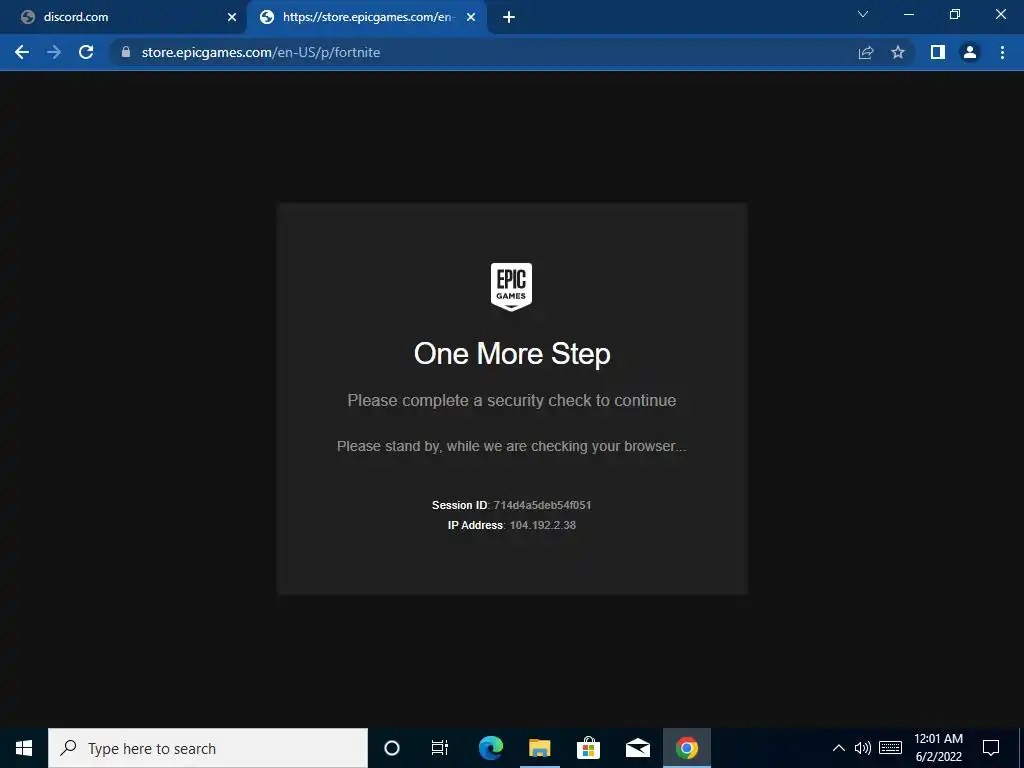Screen dimensions: 1024x768
Task: Open the clock and calendar
Action: (x=938, y=748)
